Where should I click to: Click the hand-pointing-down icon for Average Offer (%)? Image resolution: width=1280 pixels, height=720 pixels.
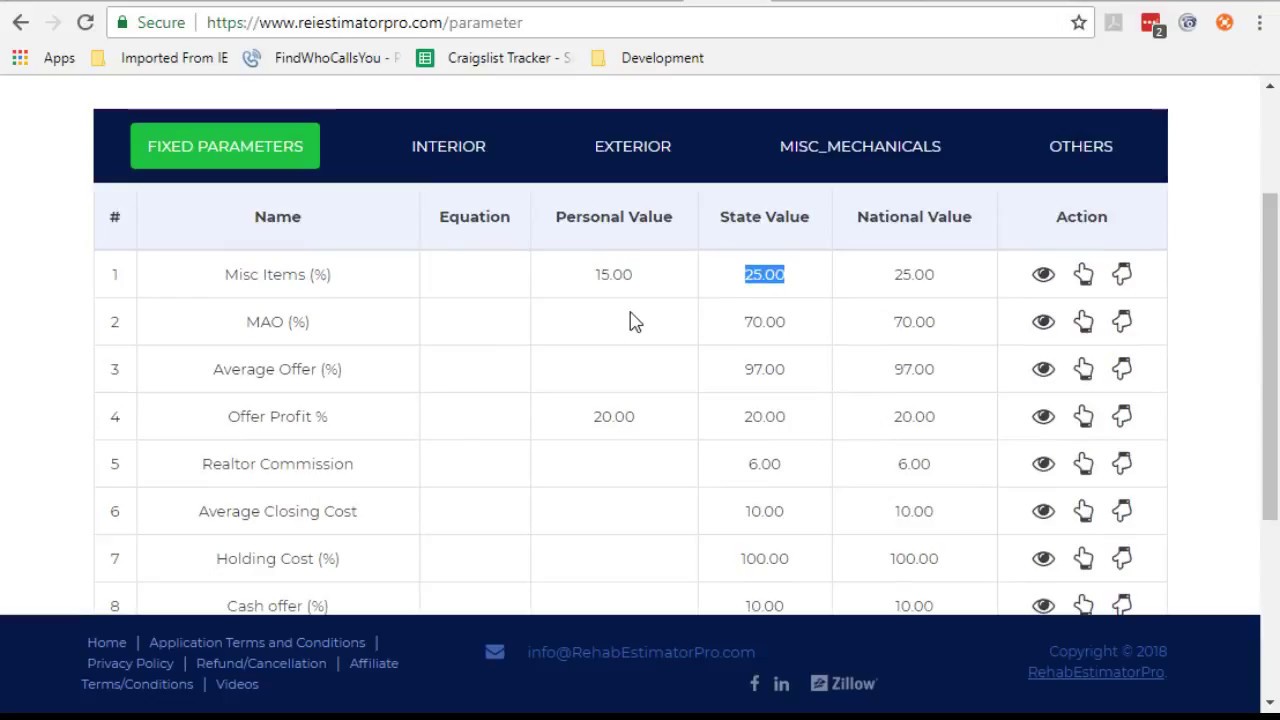coord(1122,369)
